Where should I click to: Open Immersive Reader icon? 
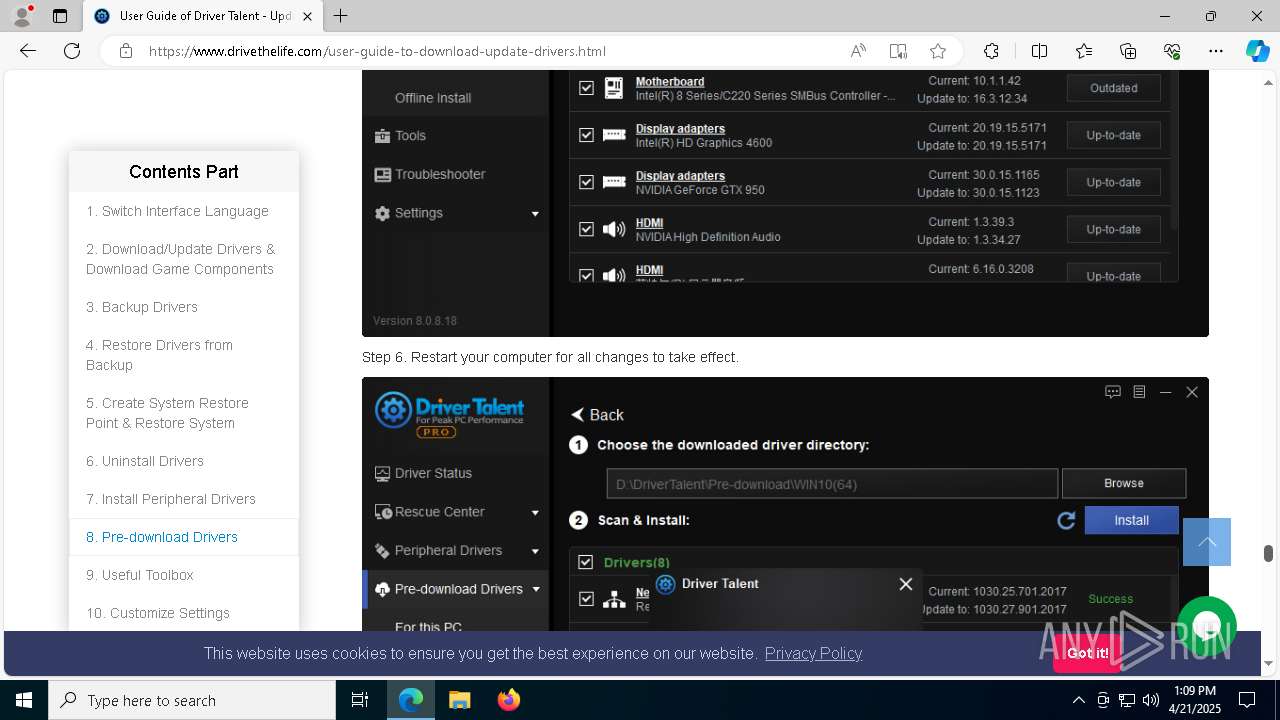point(898,51)
